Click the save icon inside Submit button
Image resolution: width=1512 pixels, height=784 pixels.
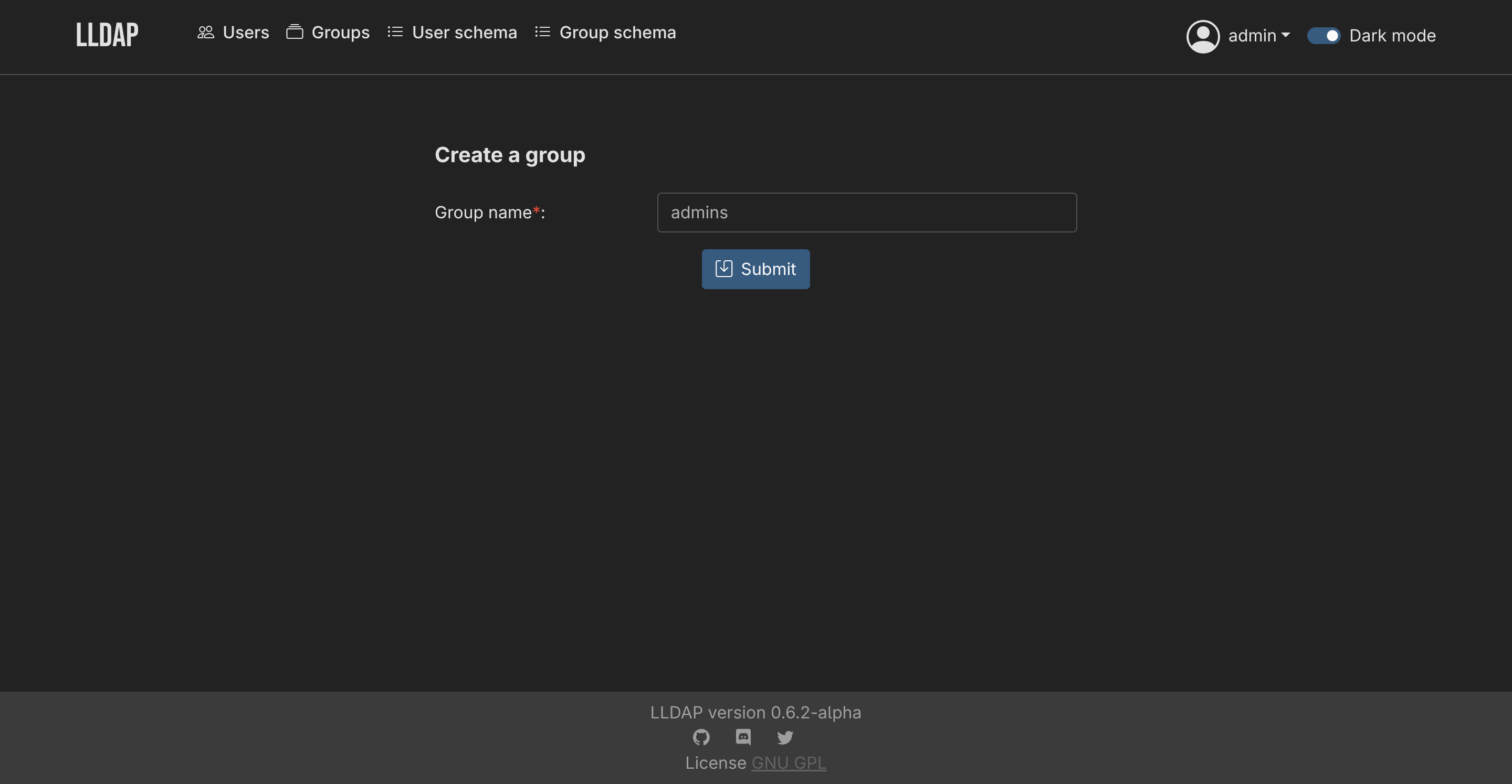pyautogui.click(x=724, y=269)
